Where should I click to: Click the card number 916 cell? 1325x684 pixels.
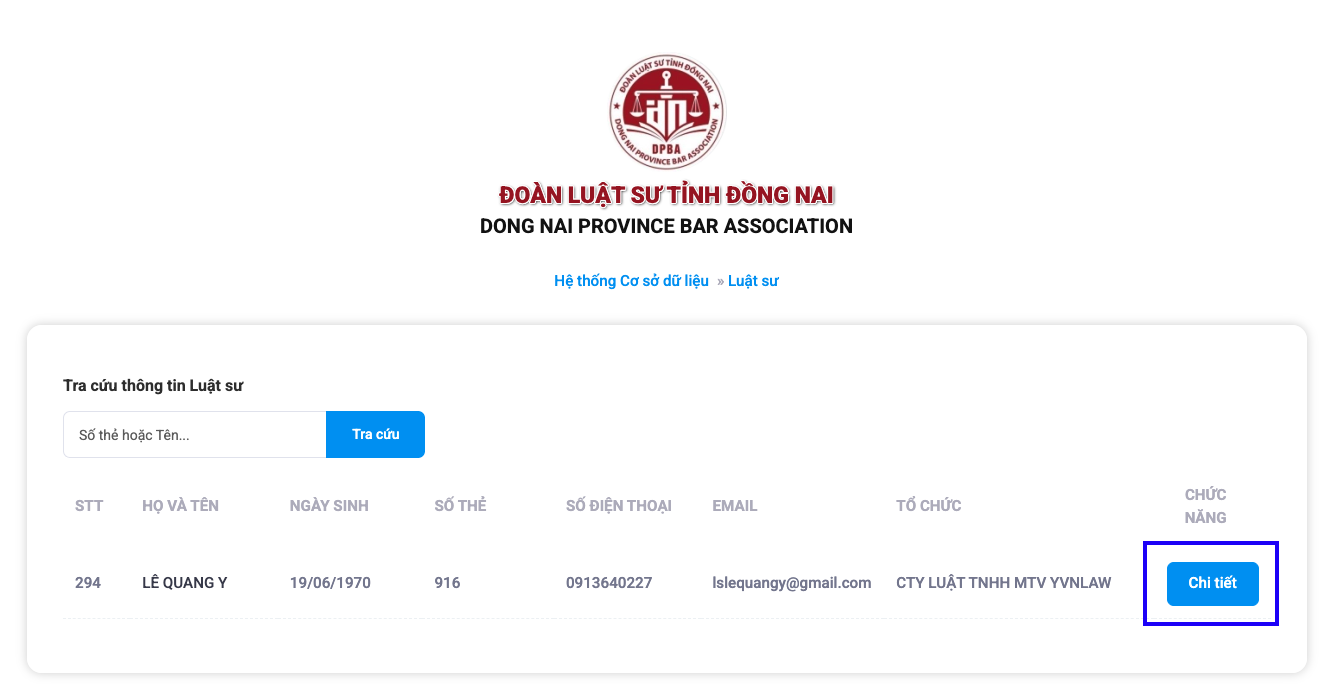coord(447,582)
